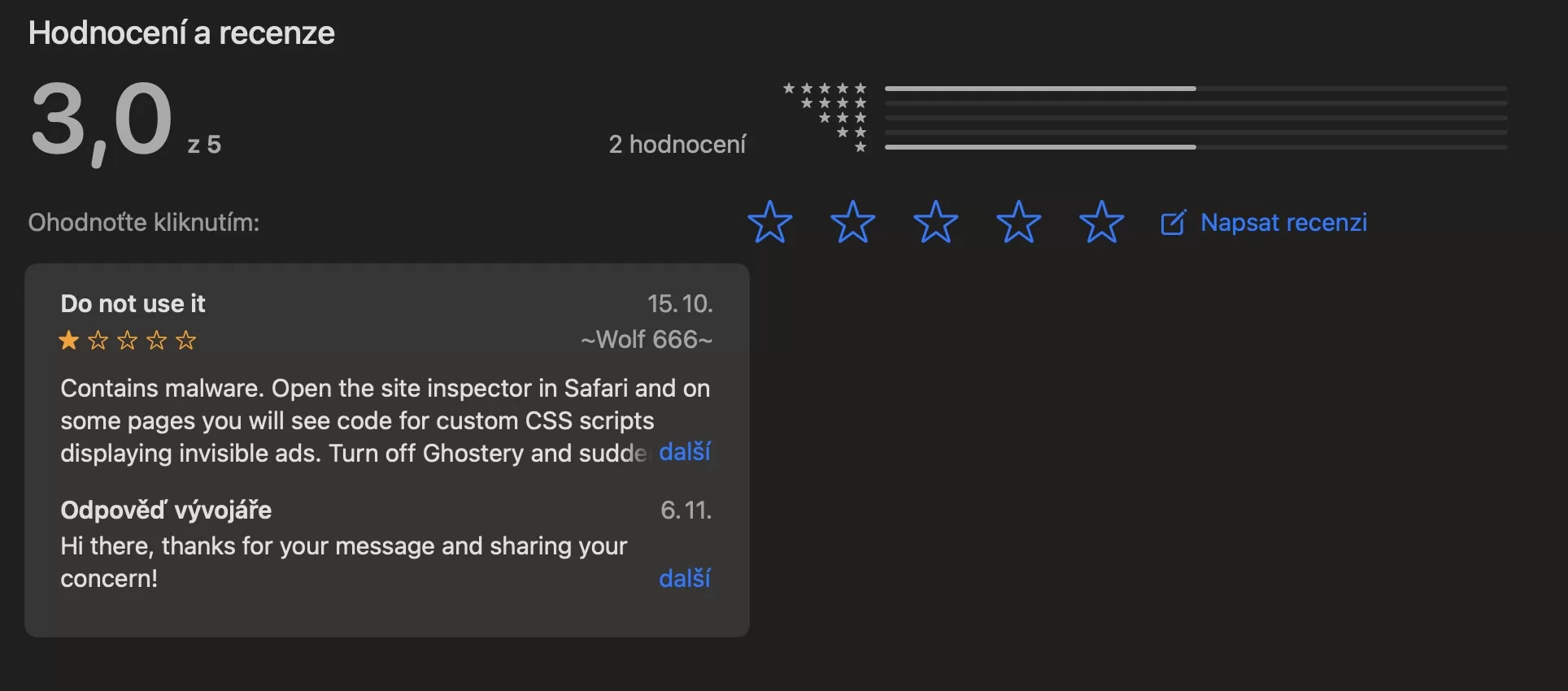This screenshot has width=1568, height=691.
Task: Expand the developer response with "další"
Action: (685, 579)
